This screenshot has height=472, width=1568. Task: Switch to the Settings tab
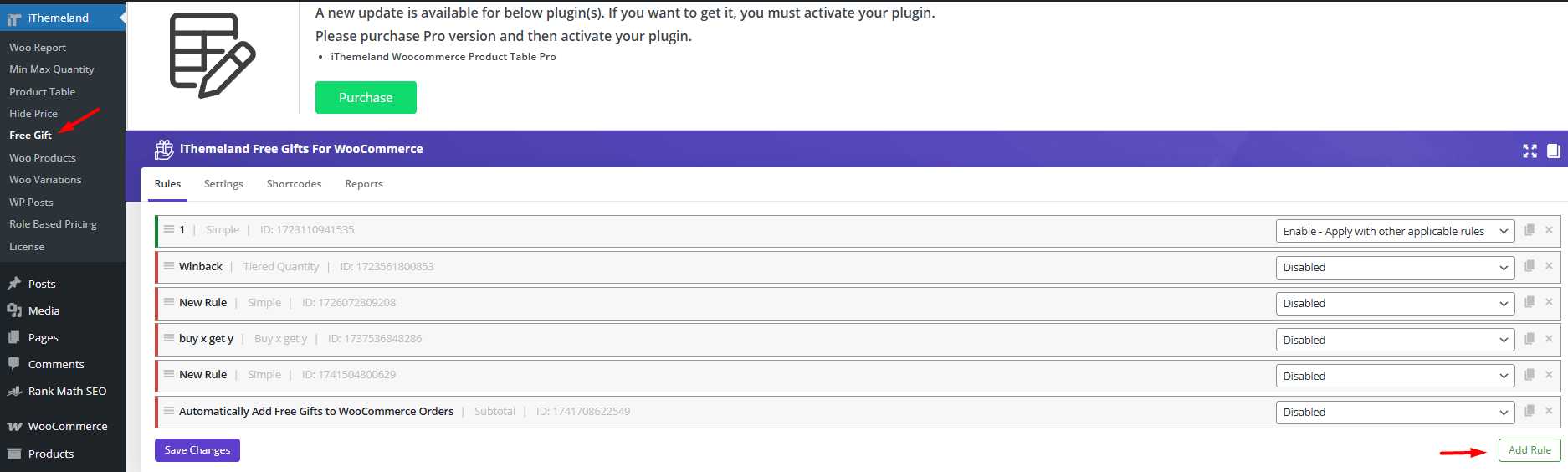[x=223, y=184]
